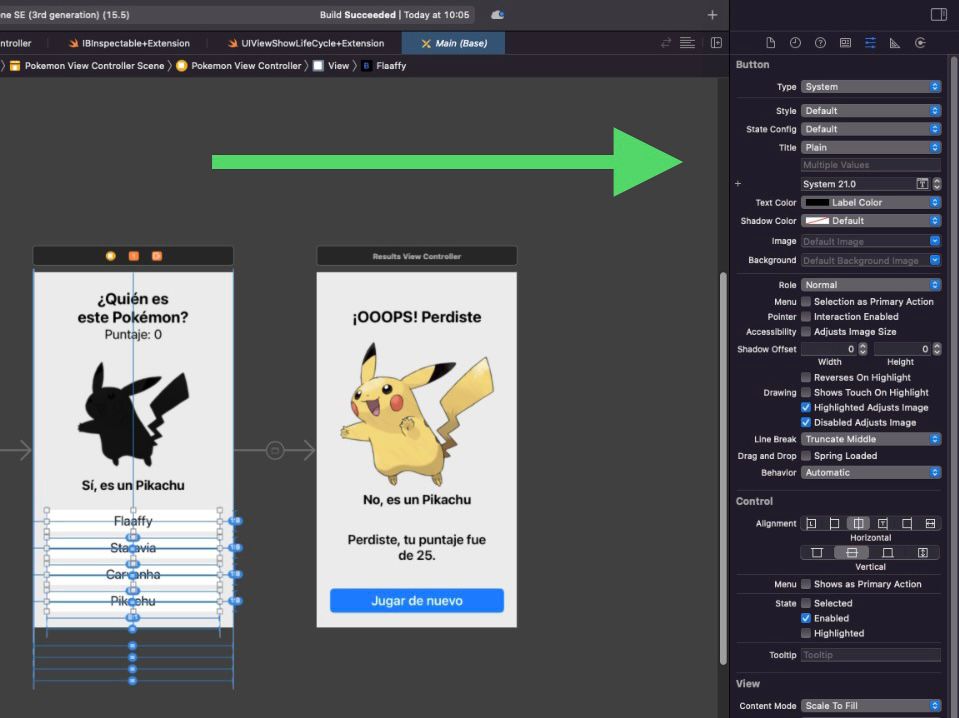Screen dimensions: 959x718
Task: Click the plus Library button in toolbar
Action: (713, 15)
